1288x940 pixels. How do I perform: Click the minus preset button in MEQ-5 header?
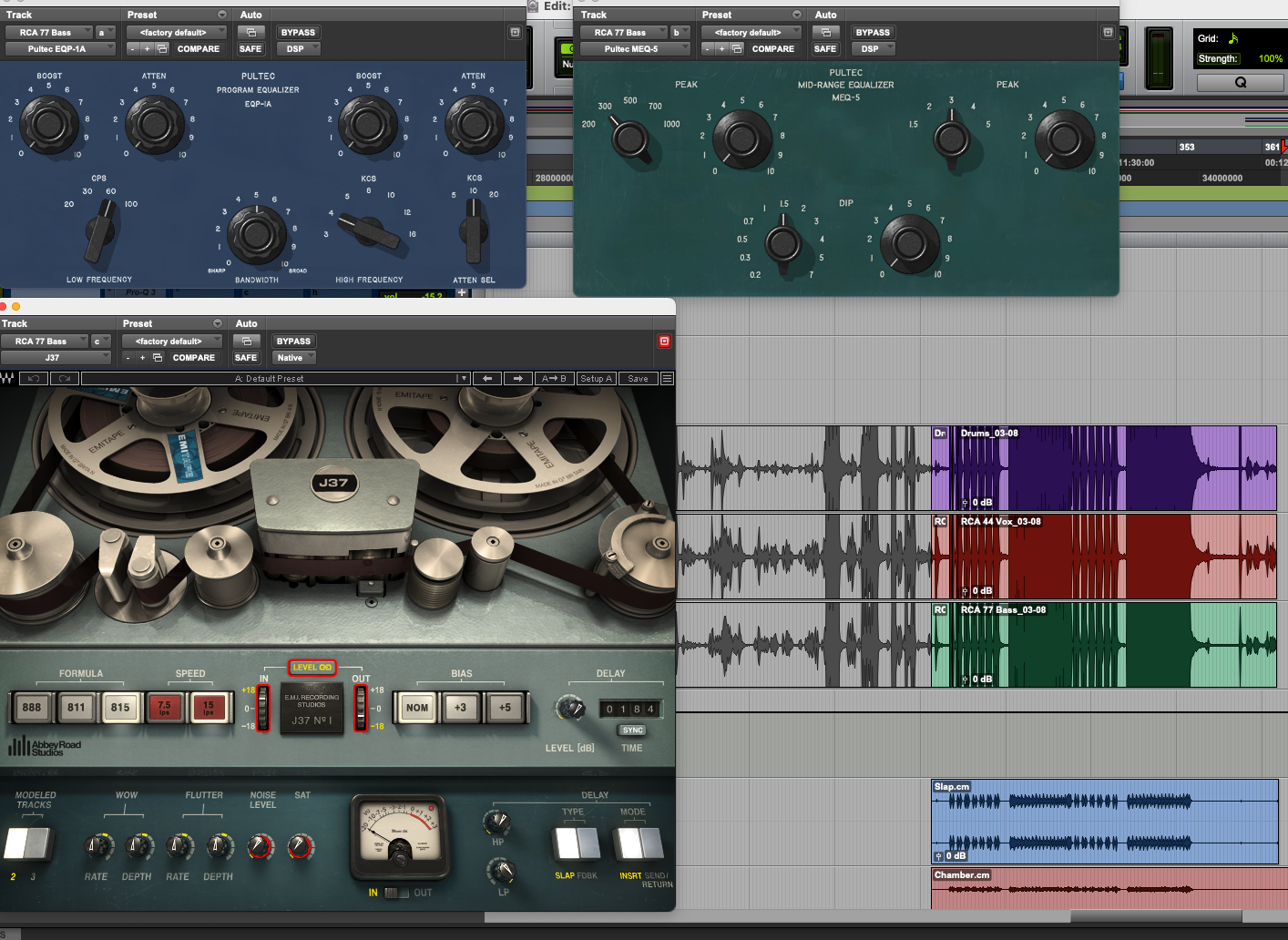708,48
